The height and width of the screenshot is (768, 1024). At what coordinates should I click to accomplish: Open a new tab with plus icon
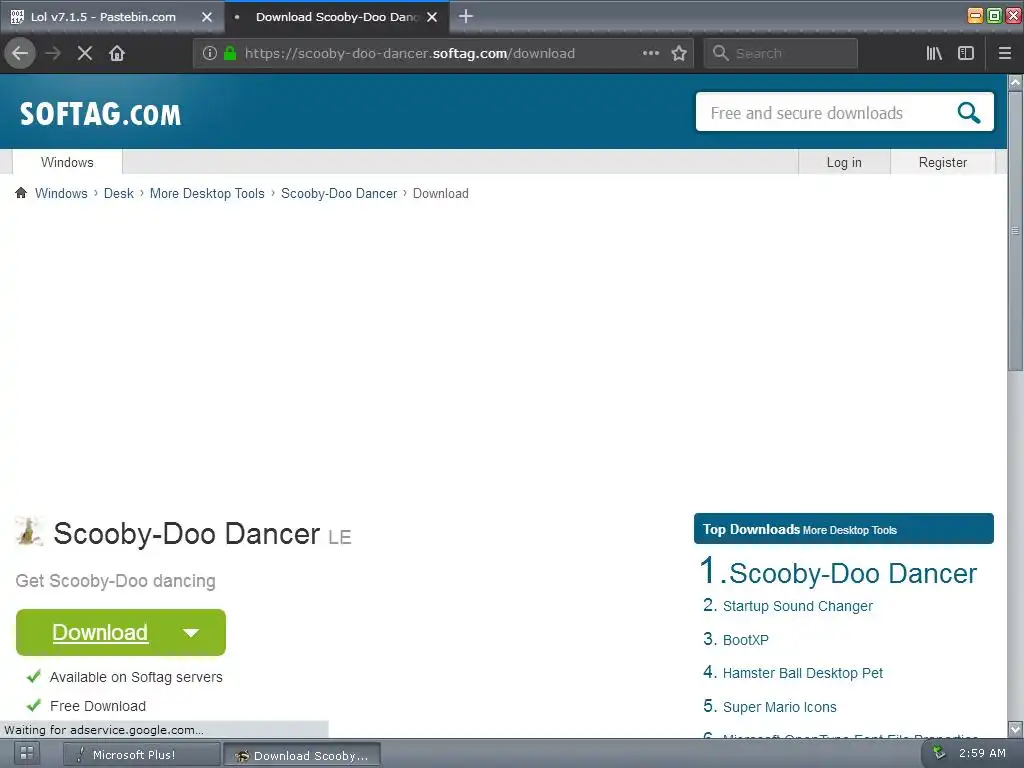466,16
